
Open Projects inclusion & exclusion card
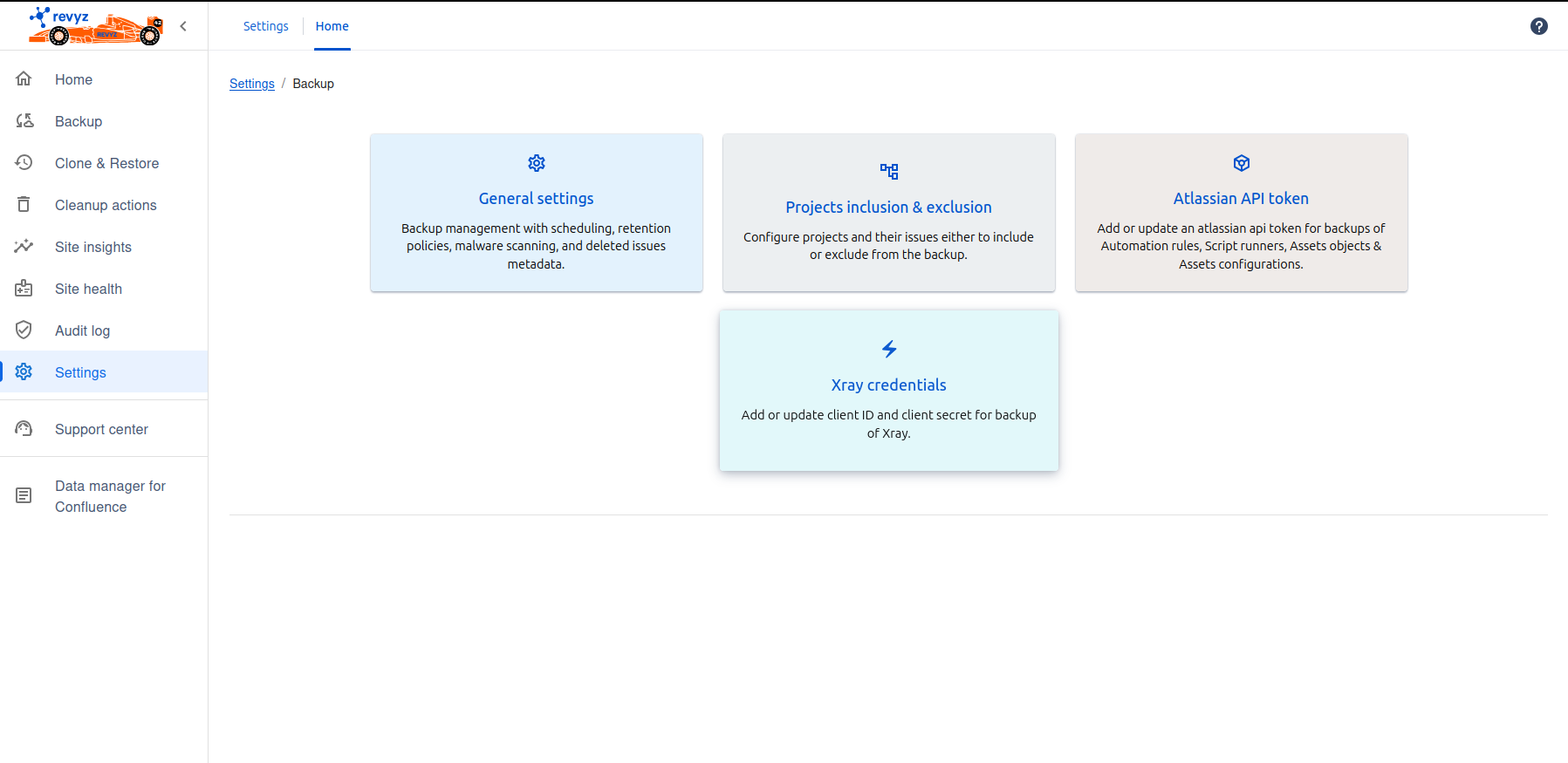[888, 213]
